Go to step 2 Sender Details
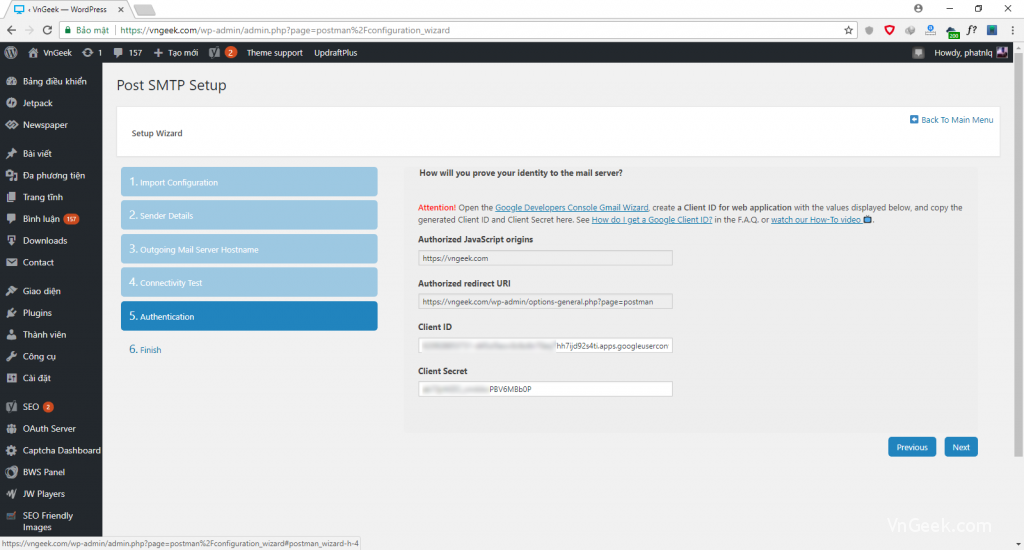Viewport: 1024px width, 550px height. pyautogui.click(x=249, y=215)
